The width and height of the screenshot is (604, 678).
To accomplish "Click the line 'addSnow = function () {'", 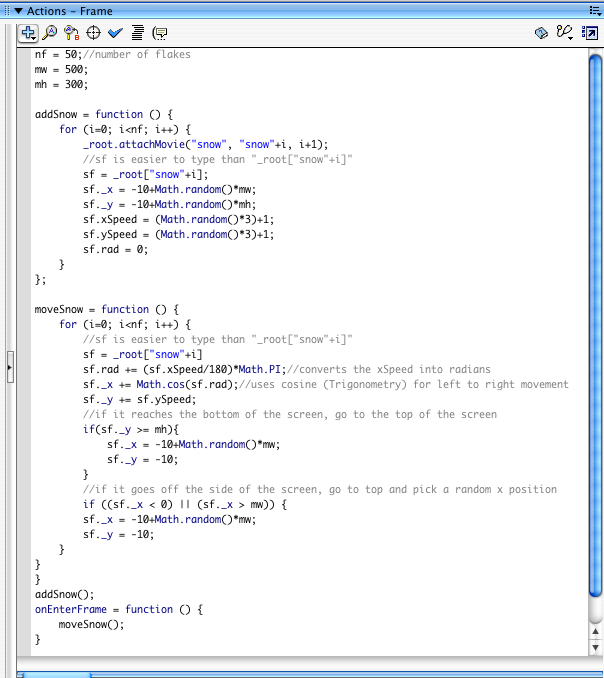I will (x=104, y=115).
